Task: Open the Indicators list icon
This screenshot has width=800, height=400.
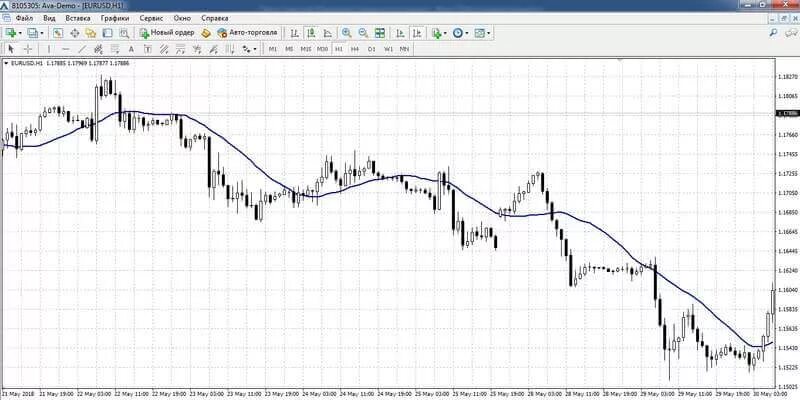Action: [x=437, y=33]
